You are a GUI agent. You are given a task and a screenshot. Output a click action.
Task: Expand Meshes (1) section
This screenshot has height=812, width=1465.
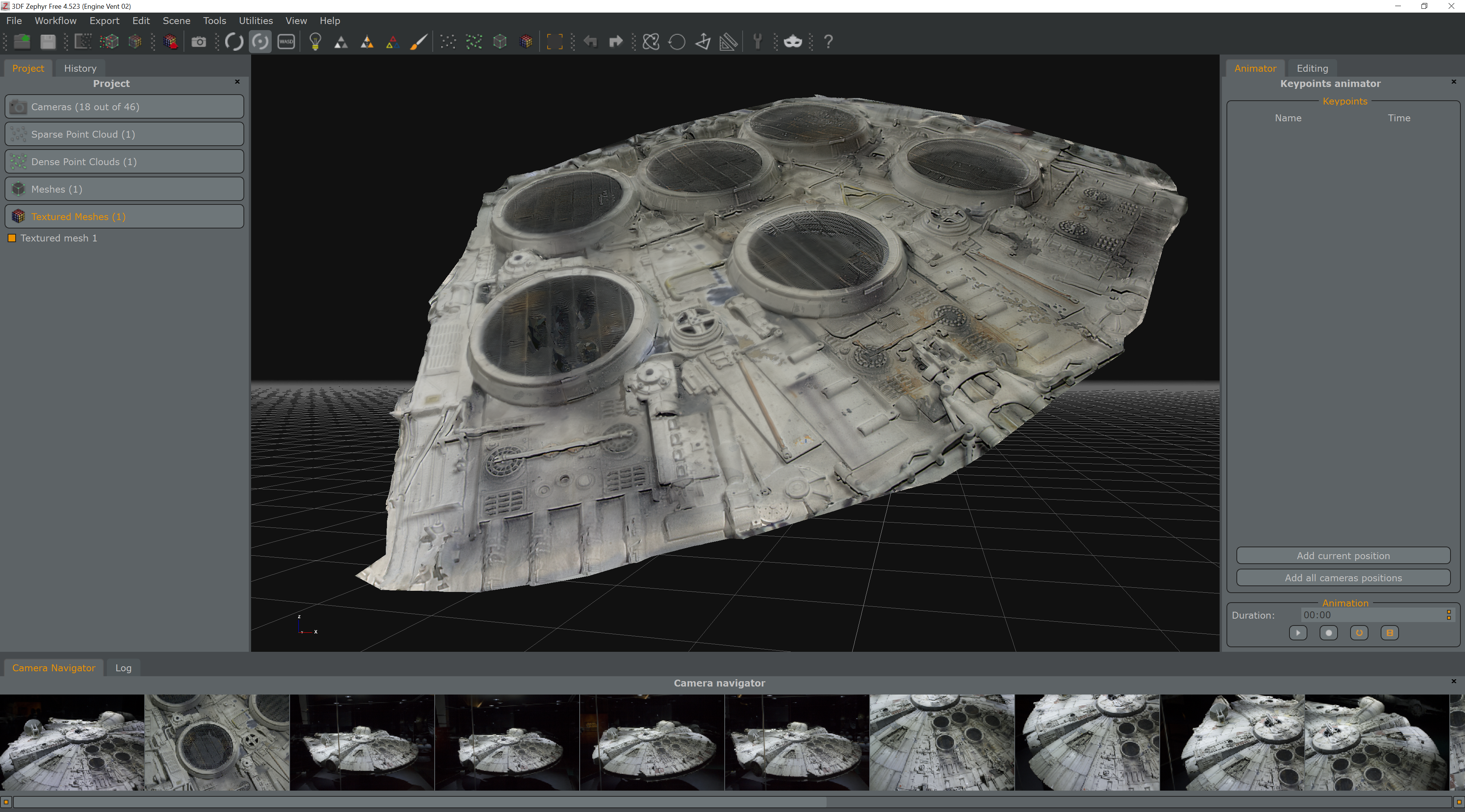pos(124,189)
